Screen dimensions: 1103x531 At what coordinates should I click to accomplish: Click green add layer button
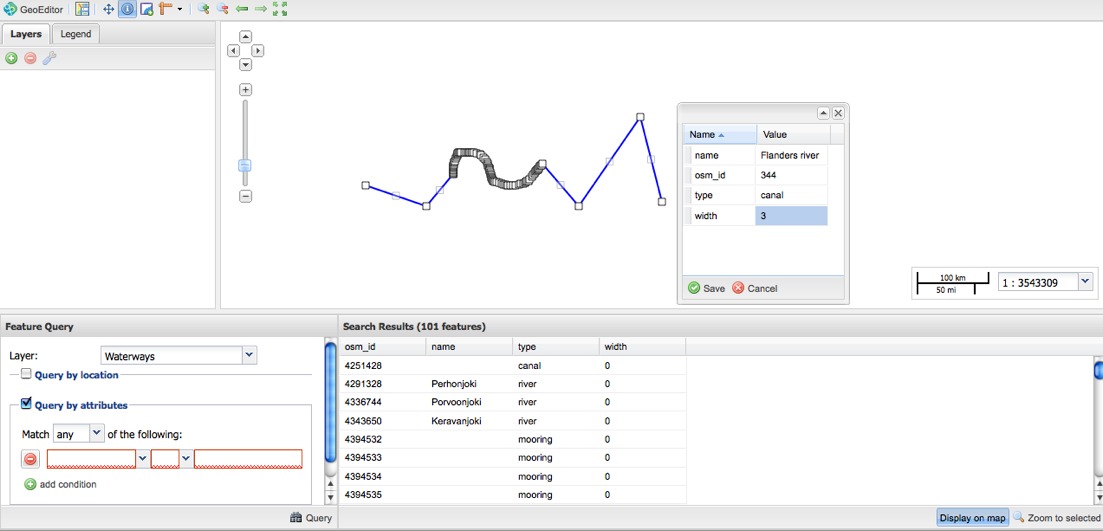(12, 58)
